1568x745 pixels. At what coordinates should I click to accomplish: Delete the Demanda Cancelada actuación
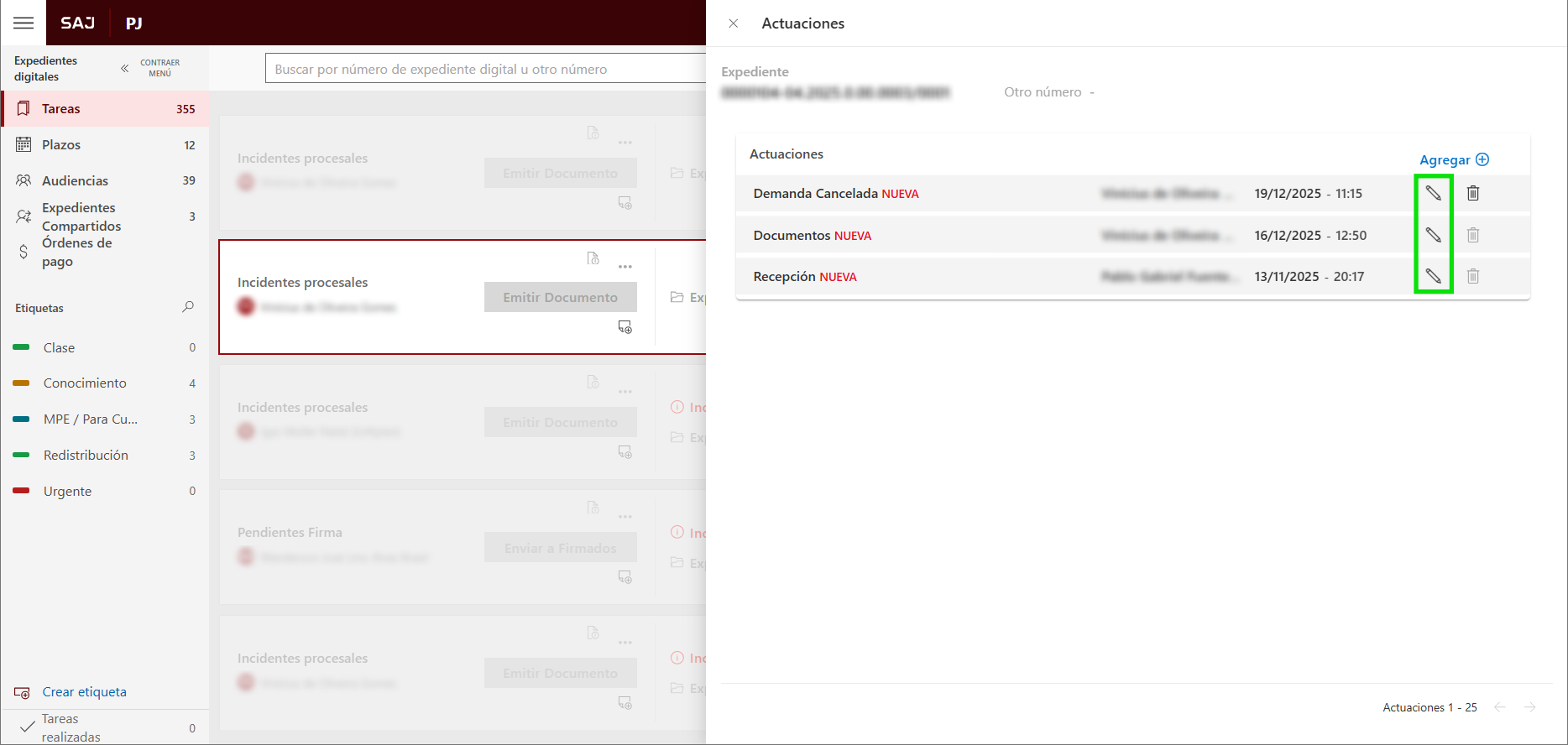point(1473,193)
